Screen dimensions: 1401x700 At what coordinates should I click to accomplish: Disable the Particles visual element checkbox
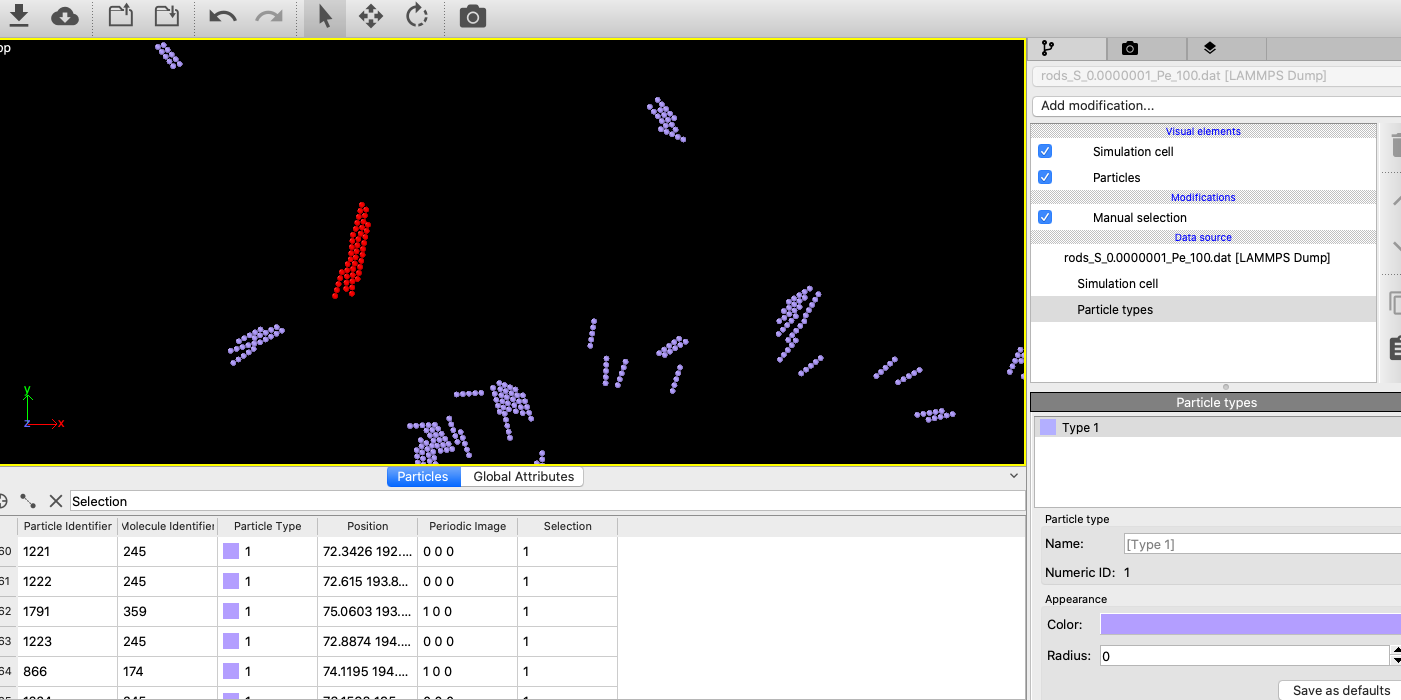(1045, 177)
